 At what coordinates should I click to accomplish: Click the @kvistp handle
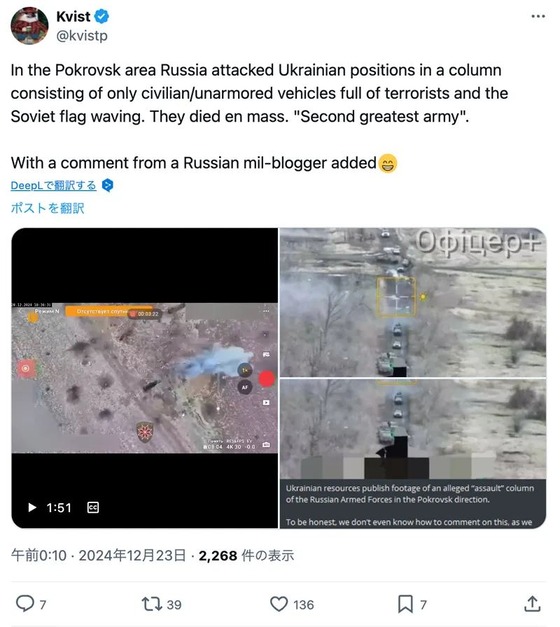coord(82,36)
